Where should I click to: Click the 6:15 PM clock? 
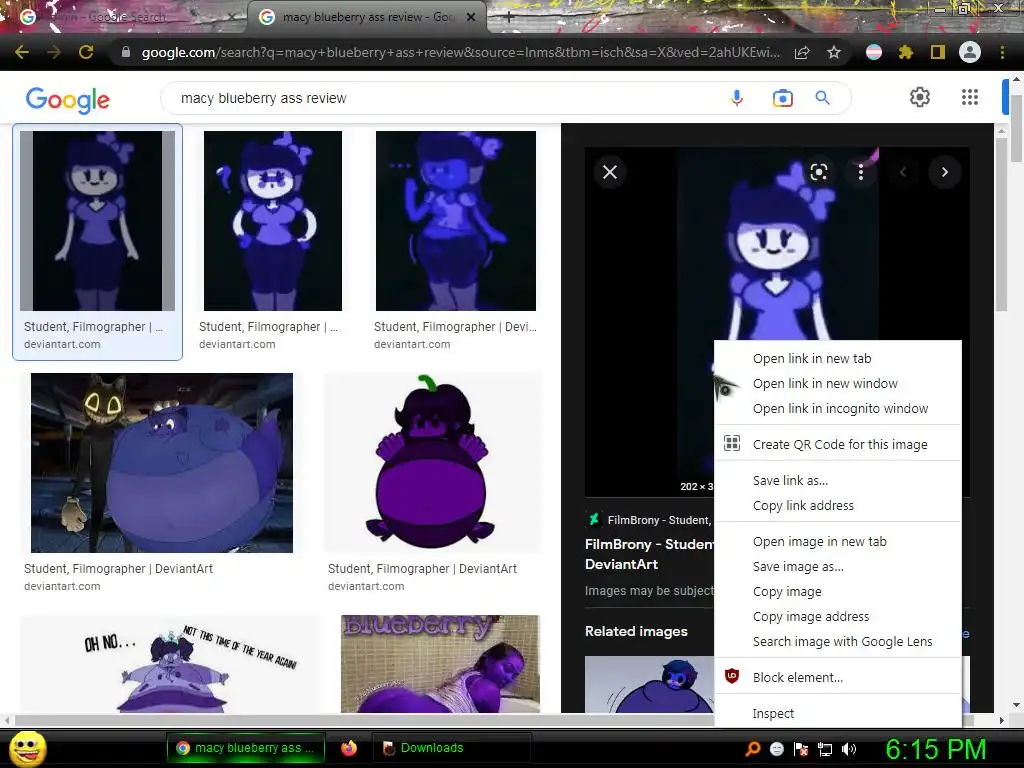click(x=935, y=749)
